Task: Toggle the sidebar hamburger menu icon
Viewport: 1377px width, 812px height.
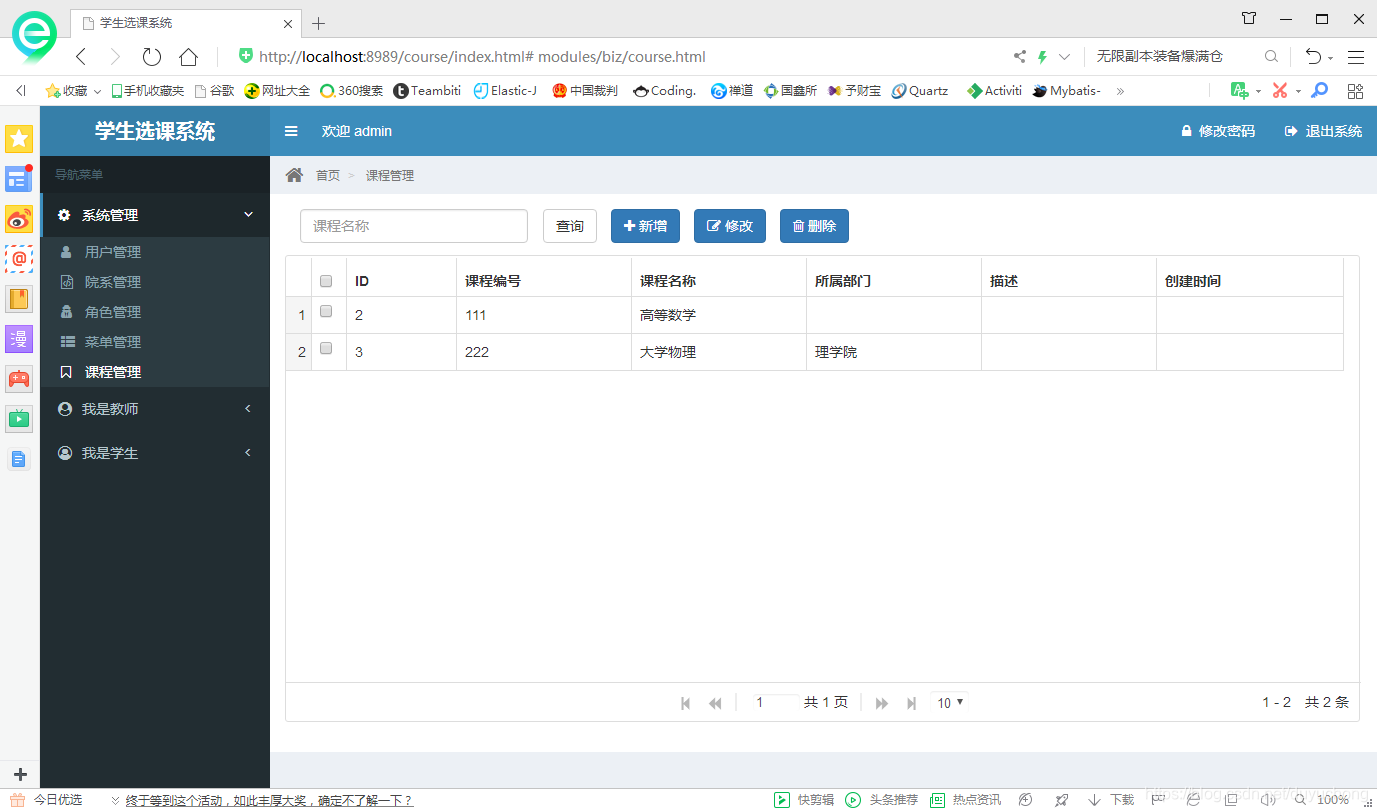Action: [x=291, y=131]
